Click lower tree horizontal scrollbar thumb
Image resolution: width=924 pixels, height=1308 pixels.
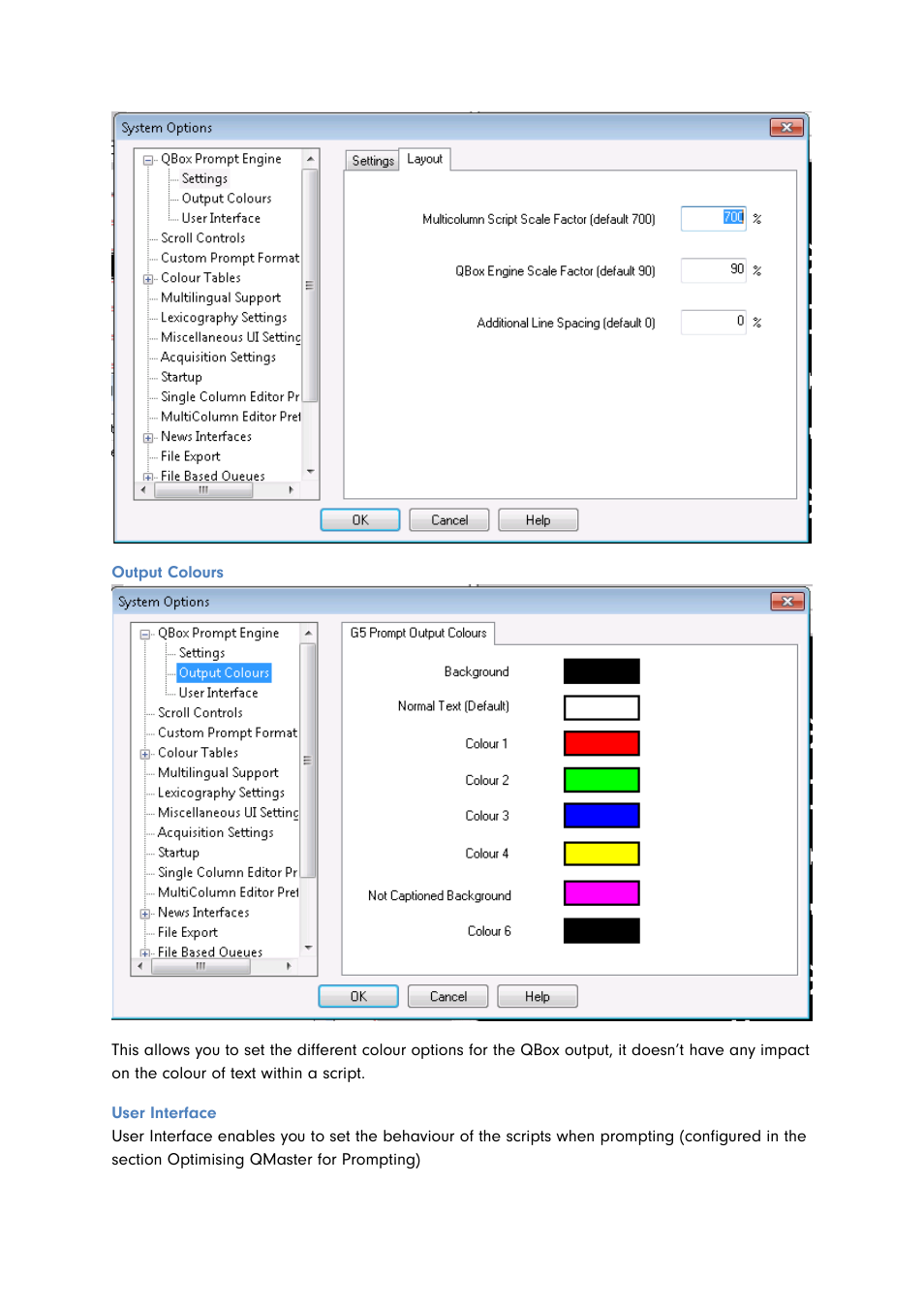point(200,966)
